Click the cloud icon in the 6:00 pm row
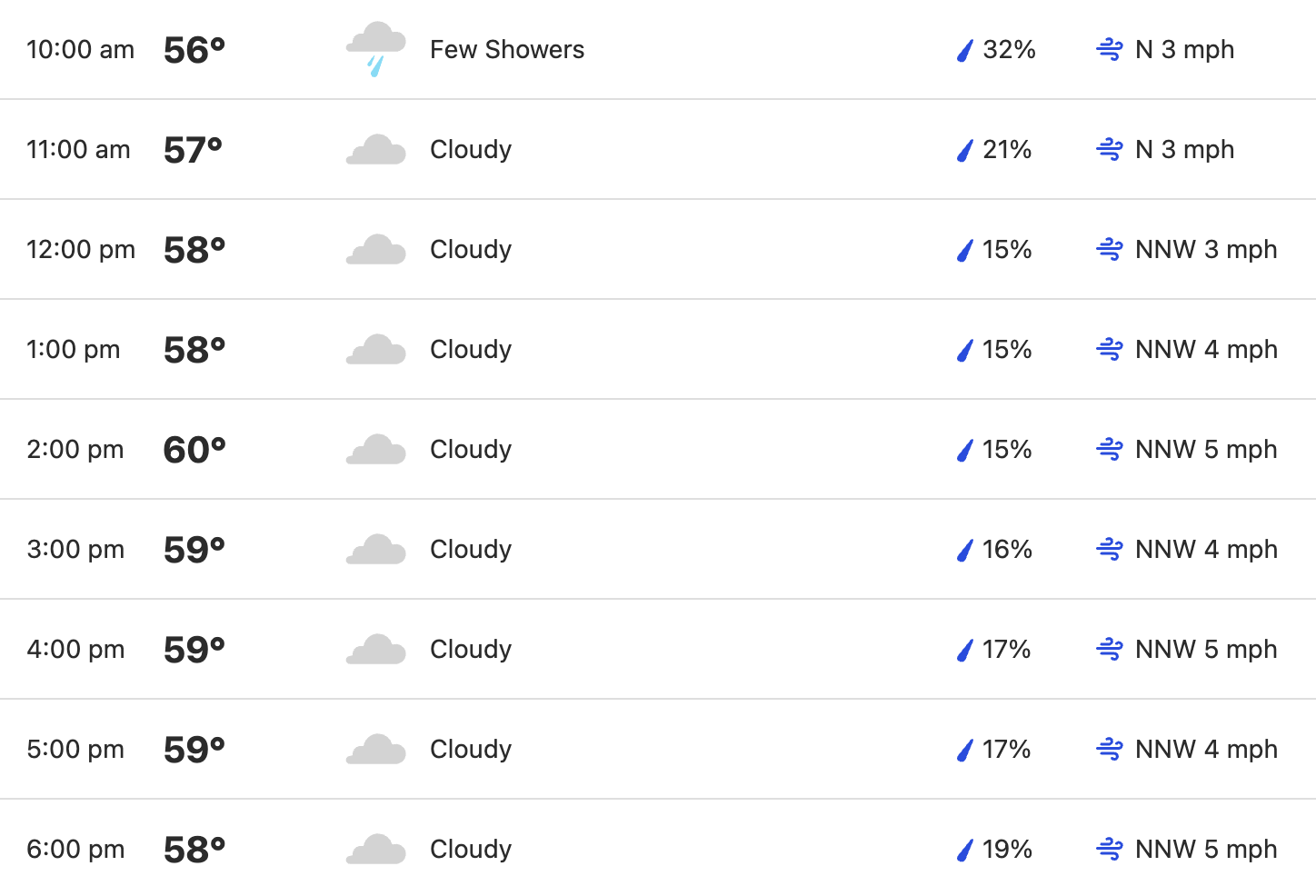This screenshot has width=1316, height=896. pos(375,849)
